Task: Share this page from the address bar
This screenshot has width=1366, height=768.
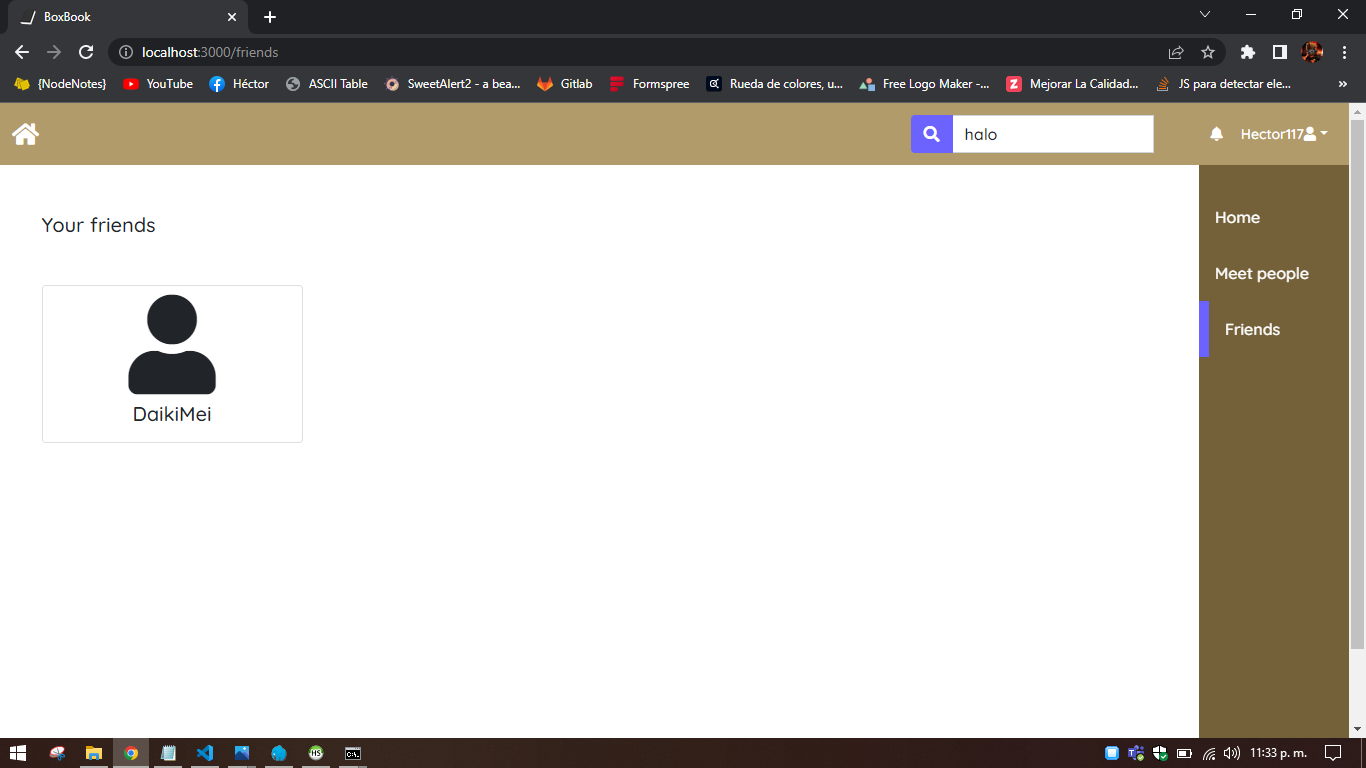Action: 1176,52
